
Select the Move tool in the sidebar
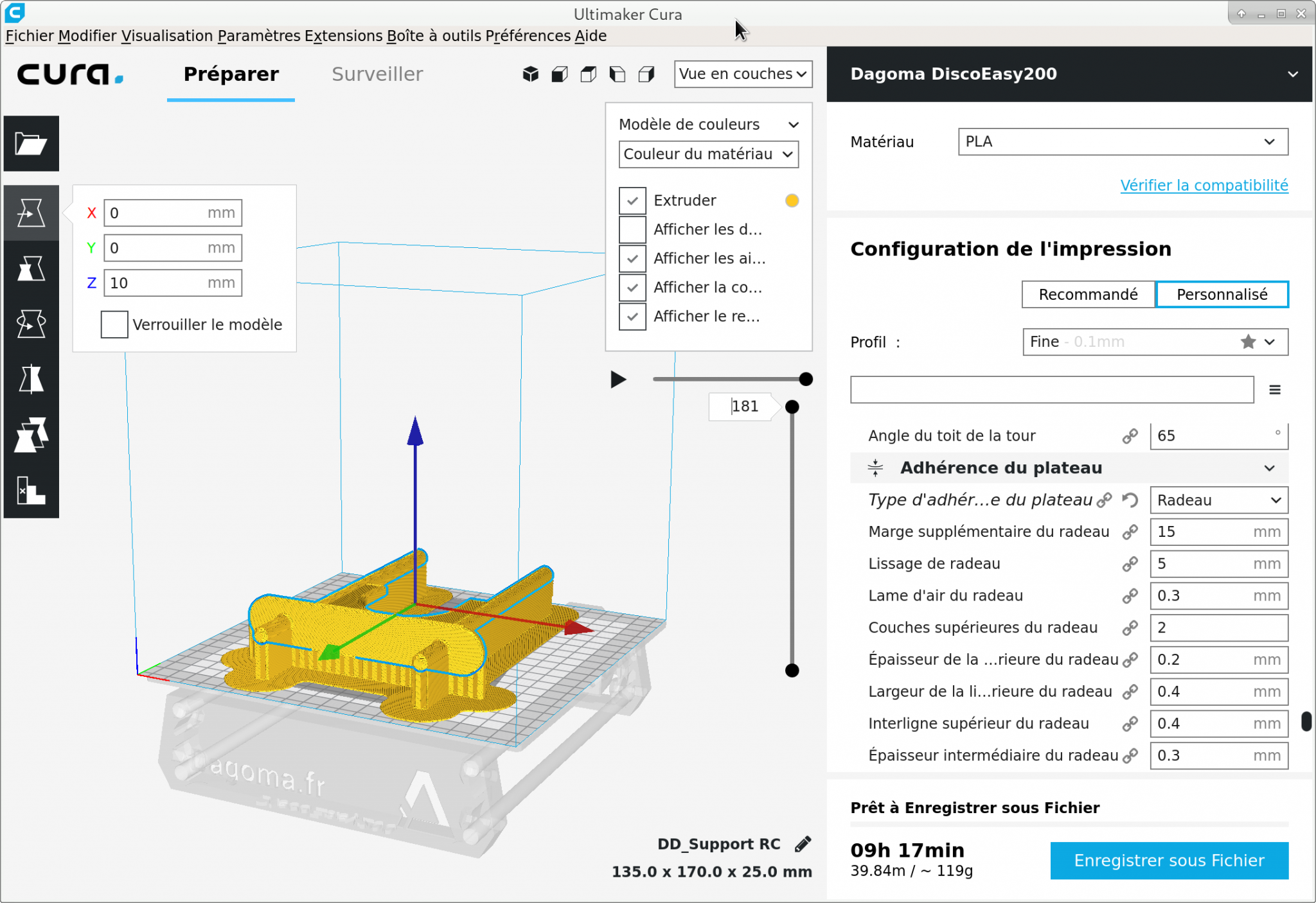(31, 213)
